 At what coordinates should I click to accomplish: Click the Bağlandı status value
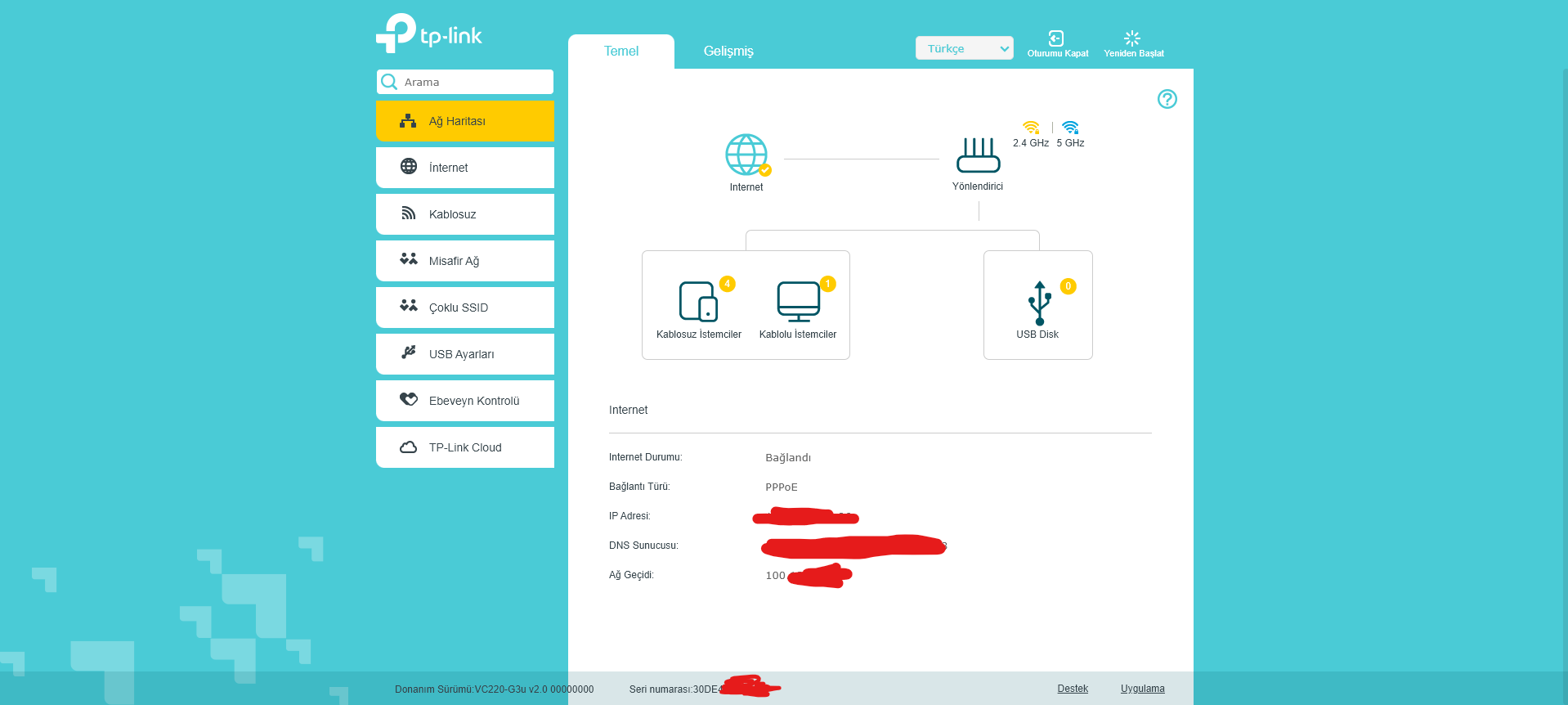(788, 458)
